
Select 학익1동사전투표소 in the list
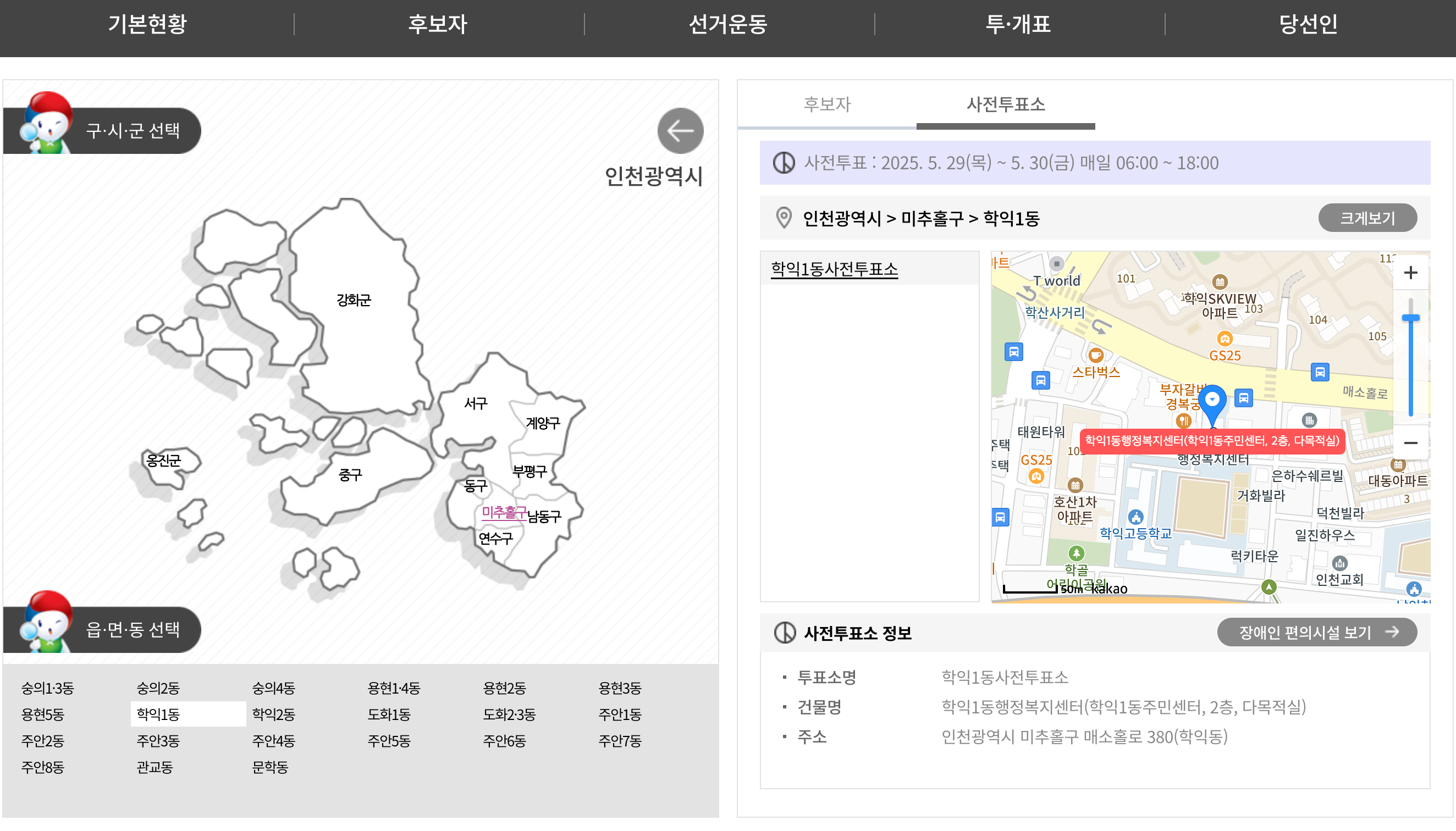pos(834,269)
